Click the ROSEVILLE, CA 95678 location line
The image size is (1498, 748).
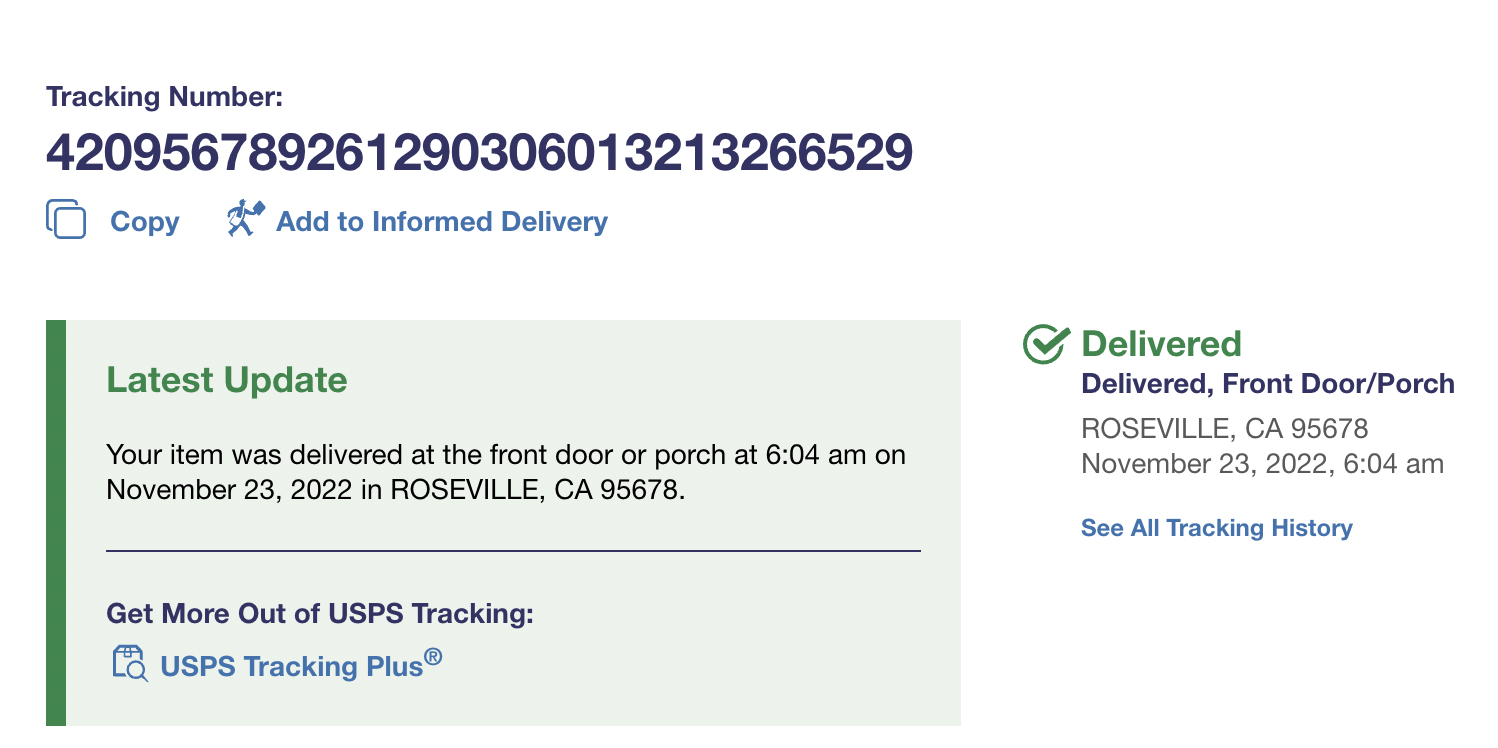(1224, 429)
